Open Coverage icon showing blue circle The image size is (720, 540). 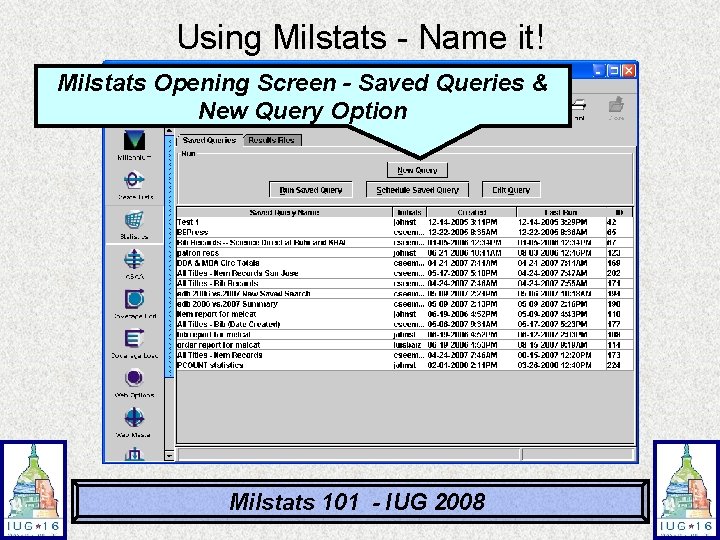coord(134,303)
